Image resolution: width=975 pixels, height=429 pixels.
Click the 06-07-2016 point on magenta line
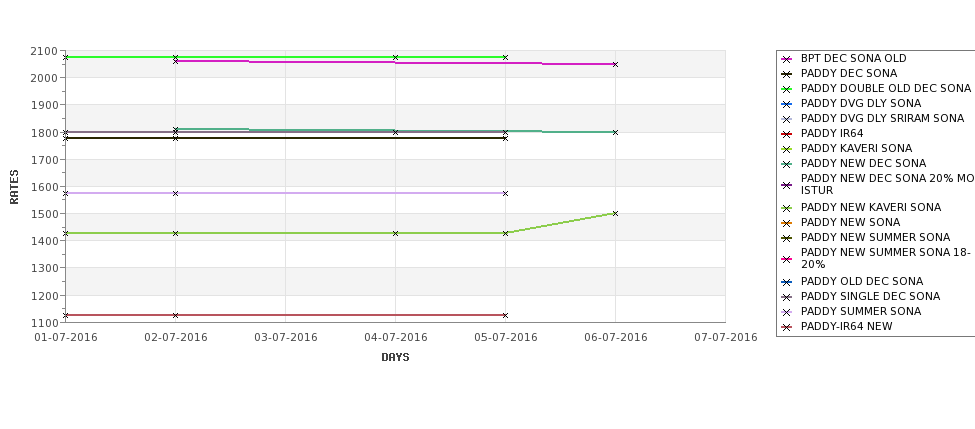(x=615, y=64)
